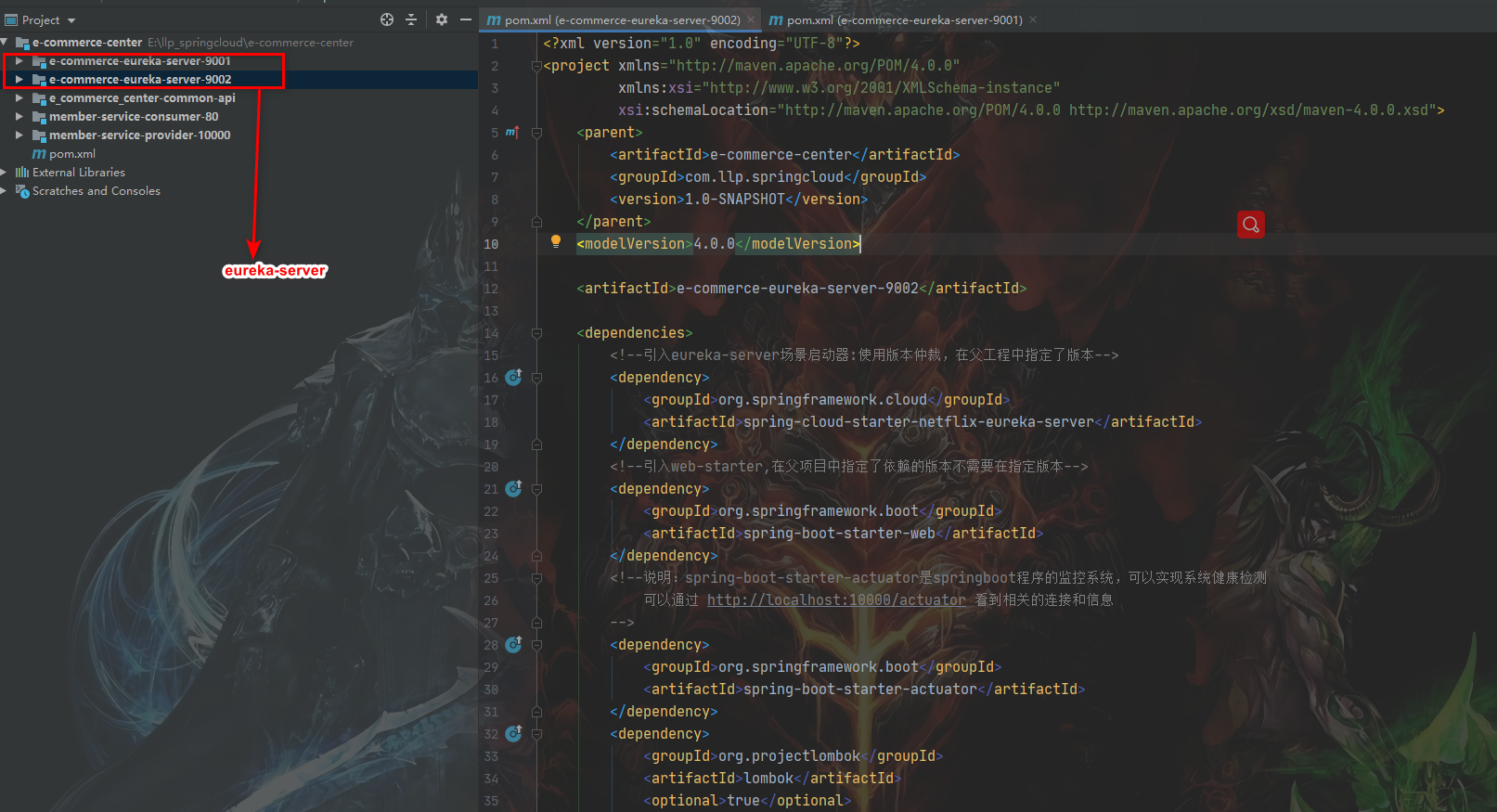The width and height of the screenshot is (1497, 812).
Task: Expand Scratches and Consoles node
Action: pos(5,191)
